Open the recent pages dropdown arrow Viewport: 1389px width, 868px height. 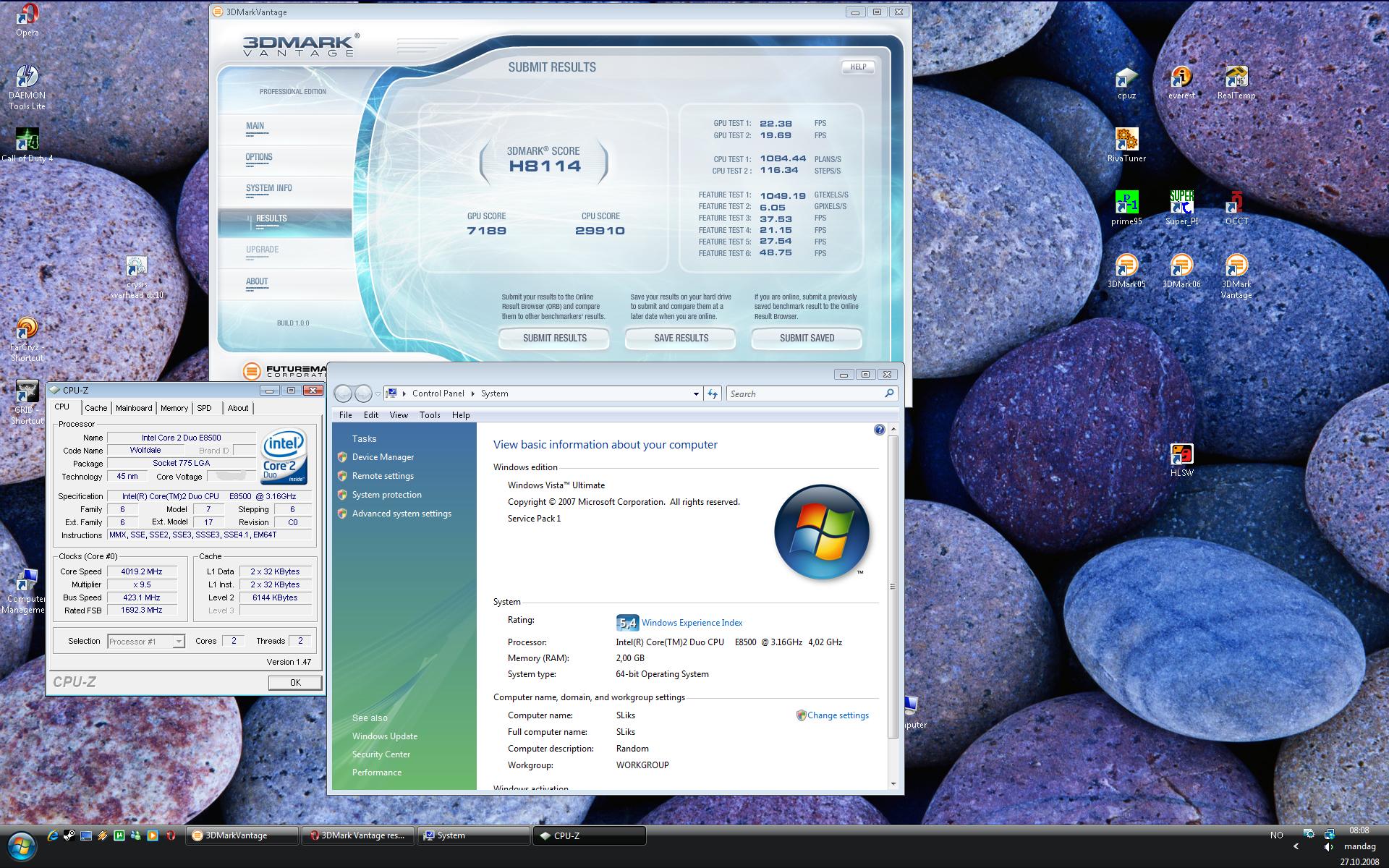click(378, 393)
